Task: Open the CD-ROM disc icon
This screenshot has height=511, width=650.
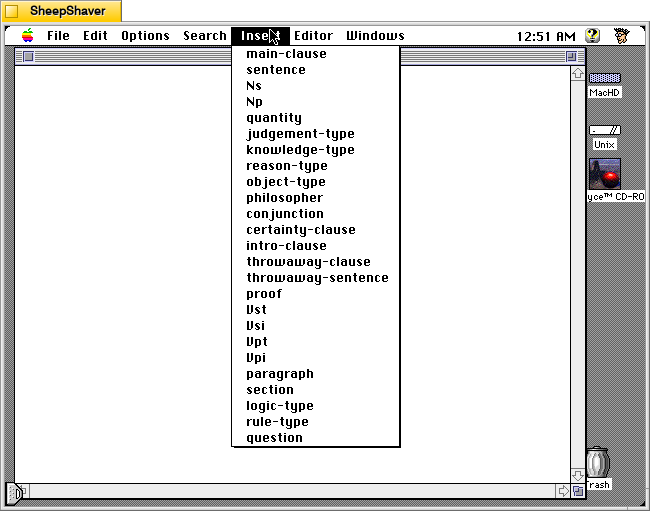Action: [x=604, y=174]
